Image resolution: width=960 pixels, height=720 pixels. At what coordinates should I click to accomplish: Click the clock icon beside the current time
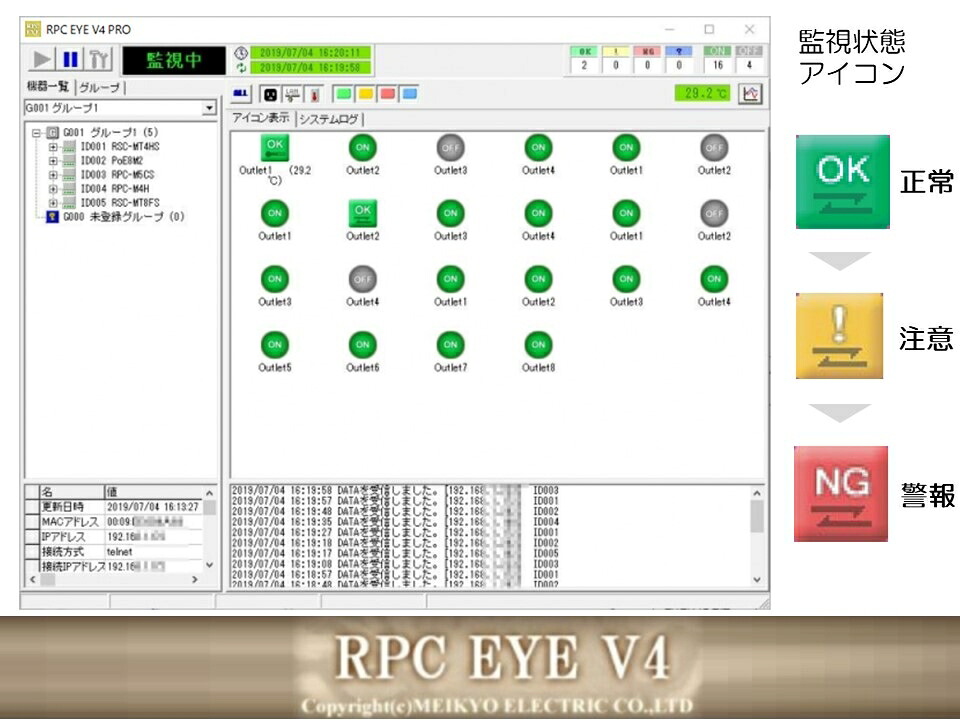point(241,53)
